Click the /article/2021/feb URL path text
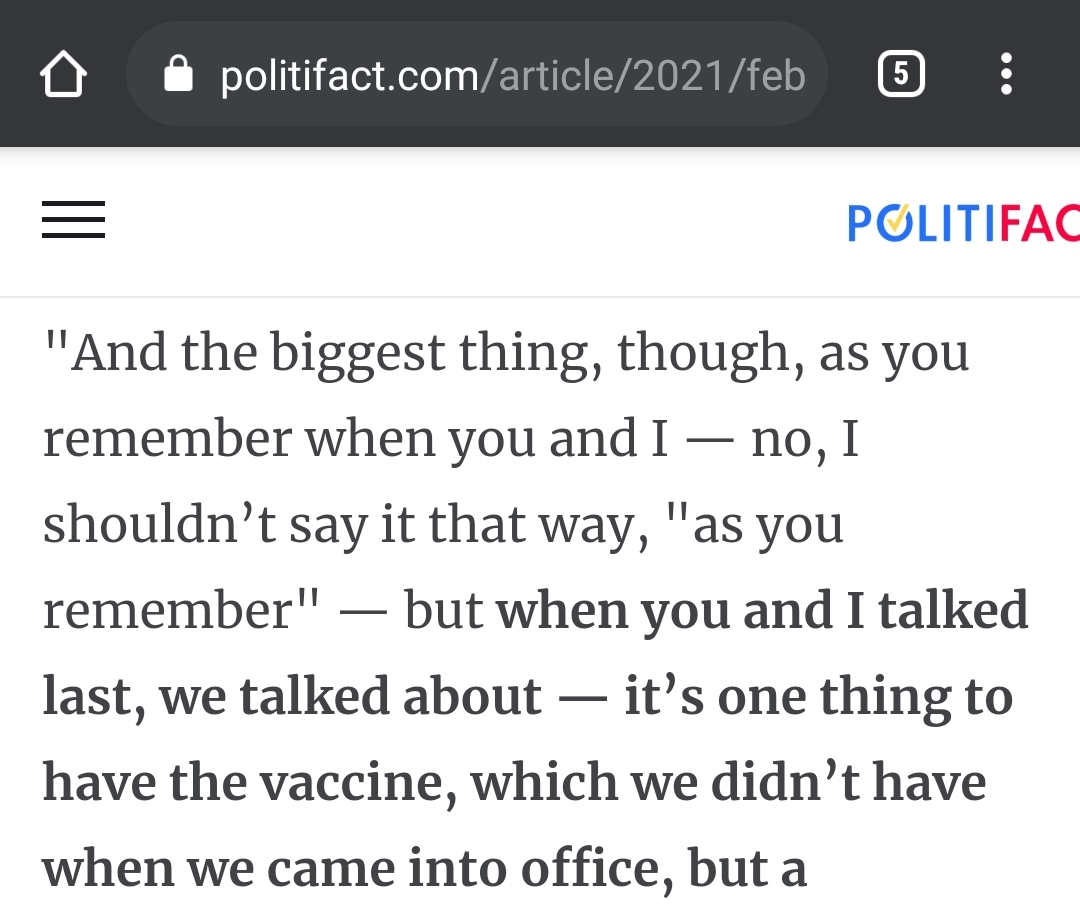 pyautogui.click(x=643, y=76)
